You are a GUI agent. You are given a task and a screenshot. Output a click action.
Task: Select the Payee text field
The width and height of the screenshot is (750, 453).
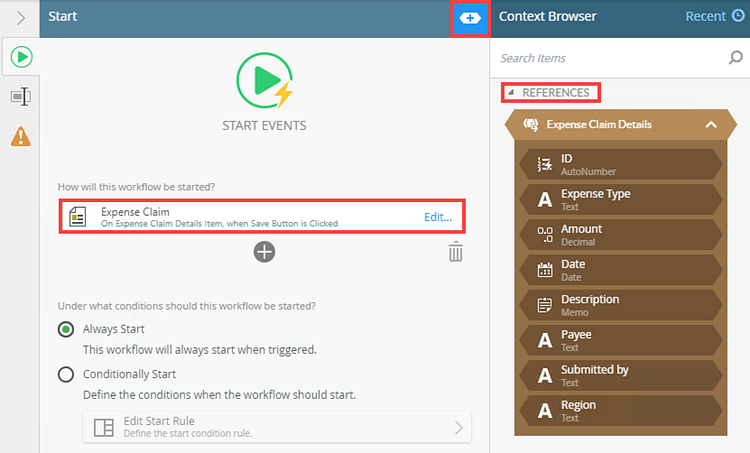[620, 340]
